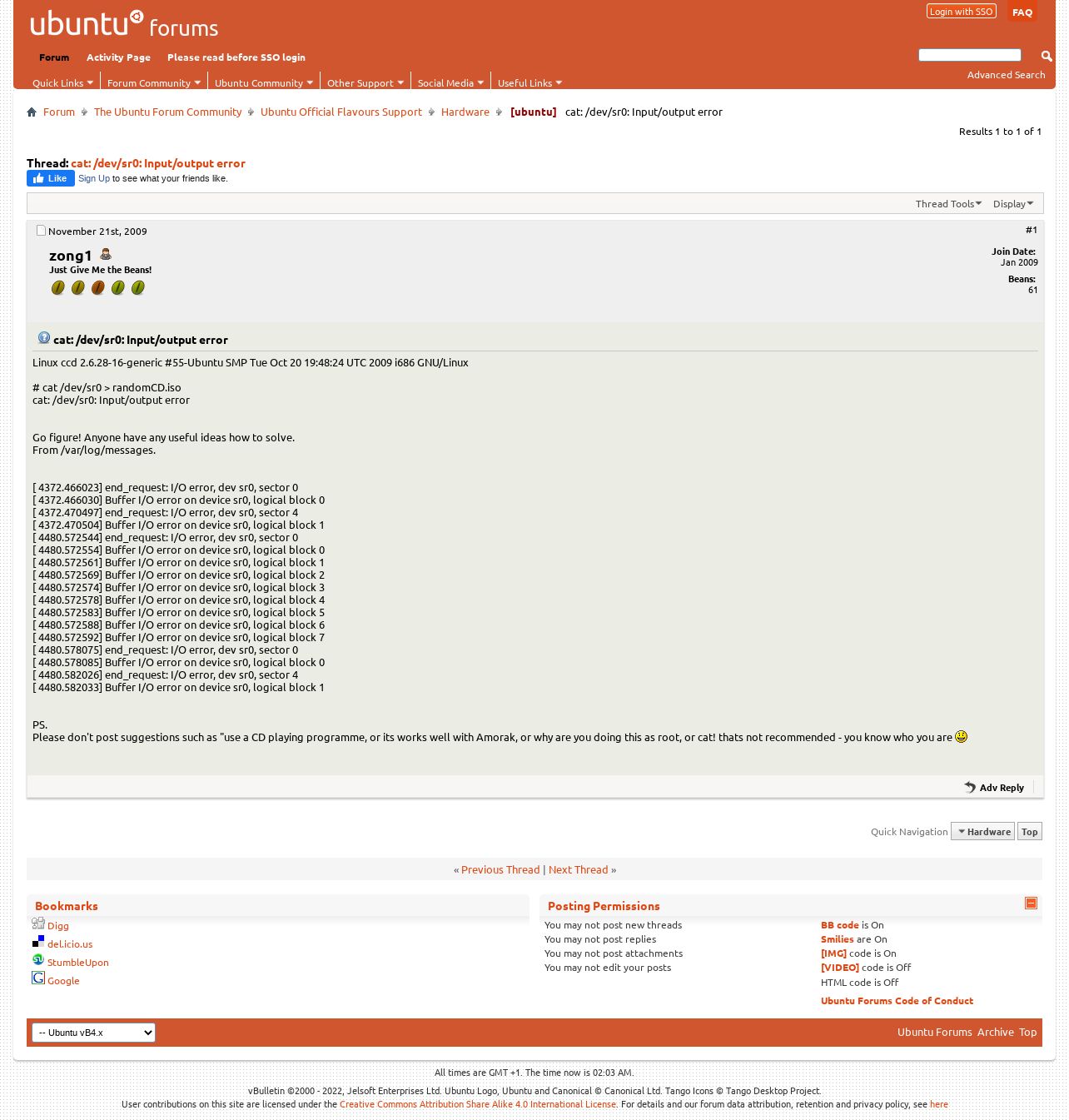
Task: Click the BB code link
Action: click(x=839, y=925)
